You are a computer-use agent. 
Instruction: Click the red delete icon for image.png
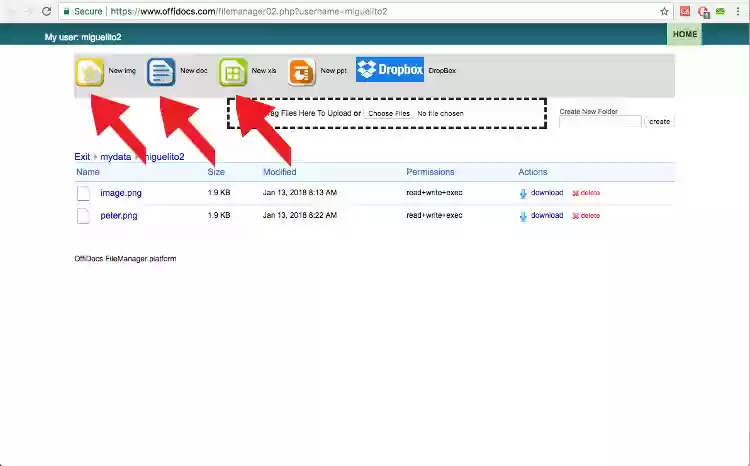[575, 193]
